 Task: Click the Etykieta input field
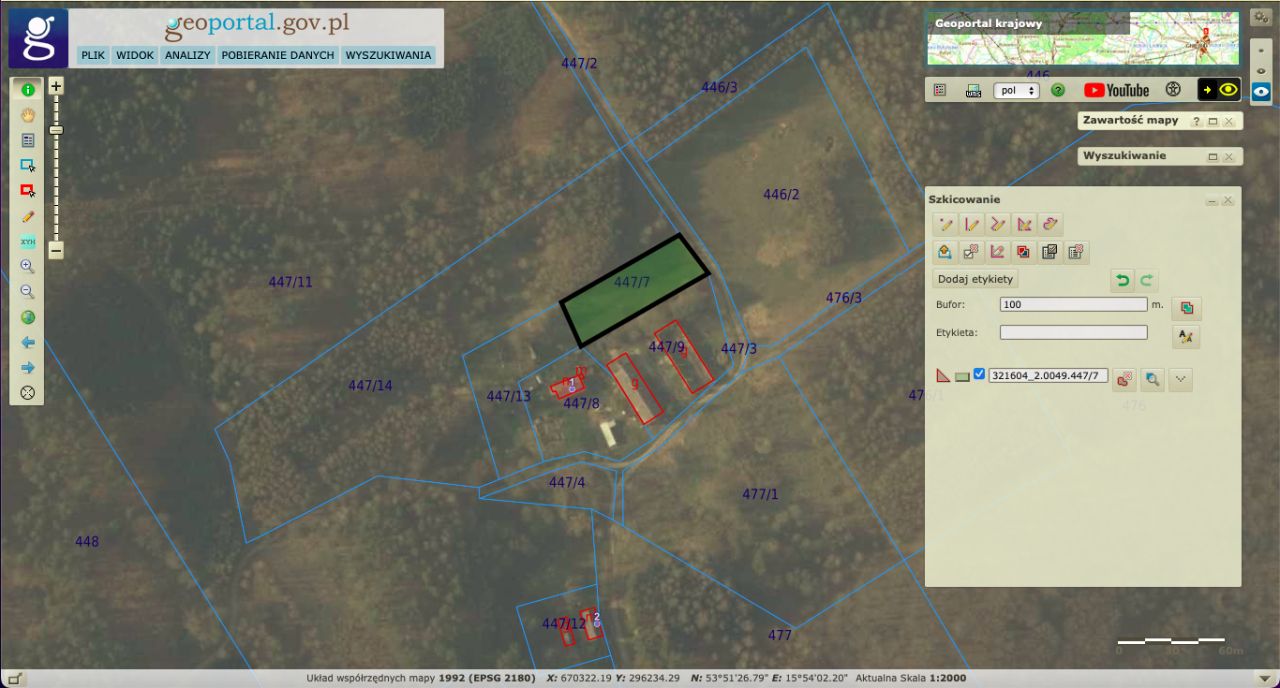[1073, 332]
